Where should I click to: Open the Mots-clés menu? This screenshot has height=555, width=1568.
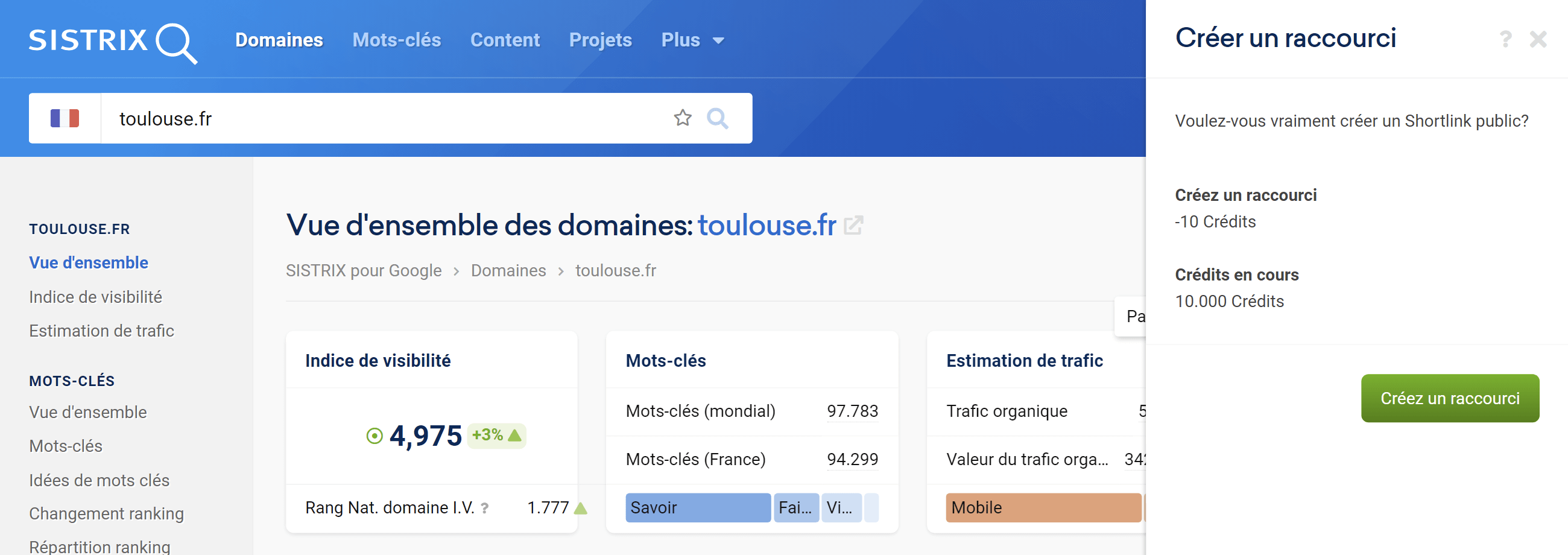[x=396, y=40]
